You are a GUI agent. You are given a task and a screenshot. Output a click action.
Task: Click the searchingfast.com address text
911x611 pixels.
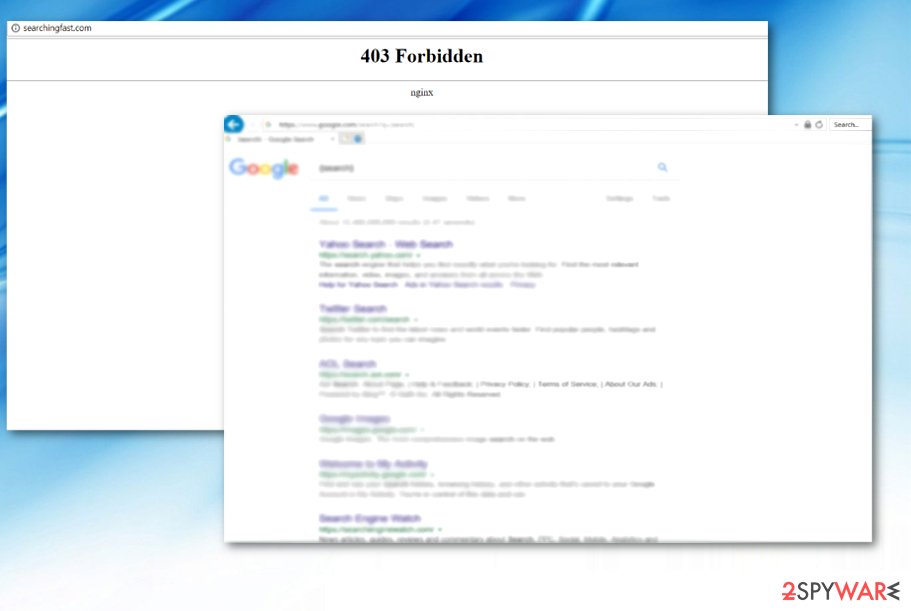click(57, 28)
